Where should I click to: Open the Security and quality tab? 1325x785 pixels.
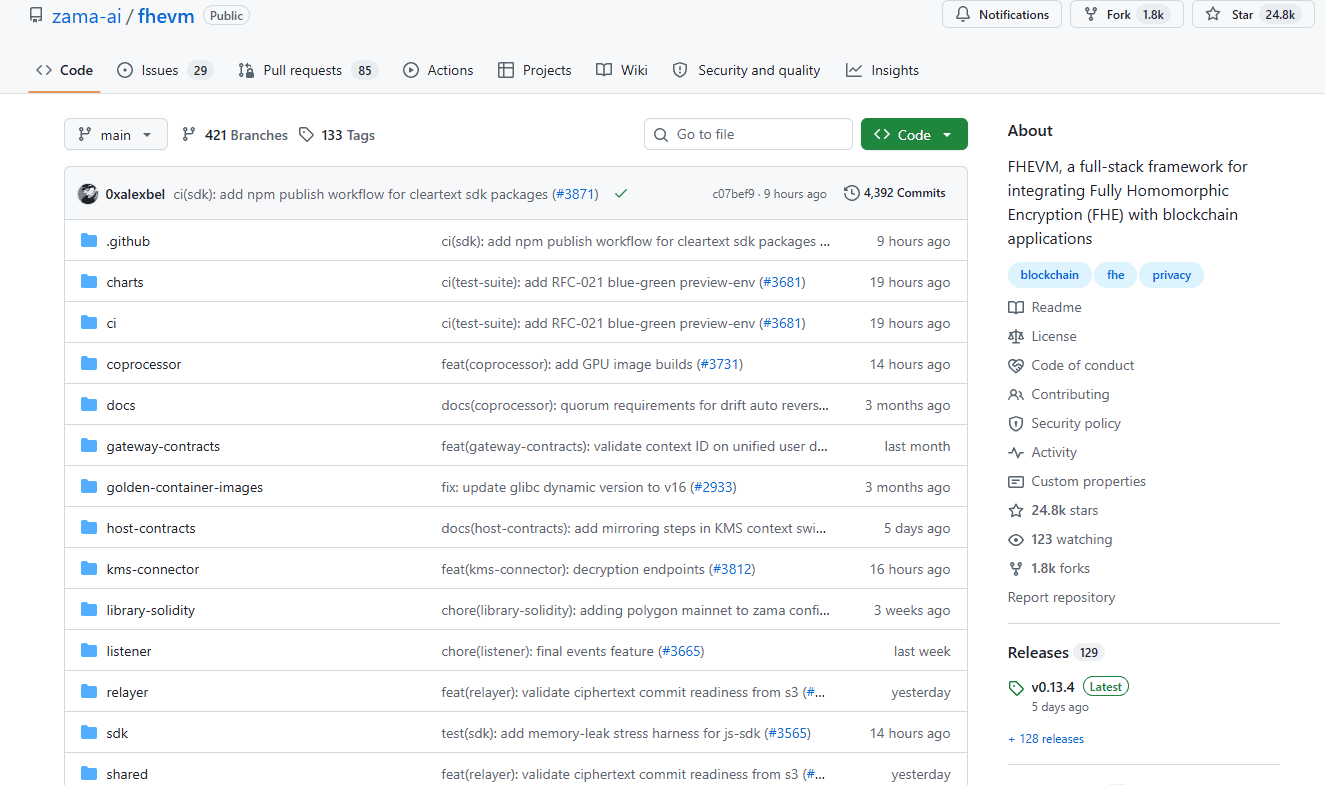pos(746,70)
